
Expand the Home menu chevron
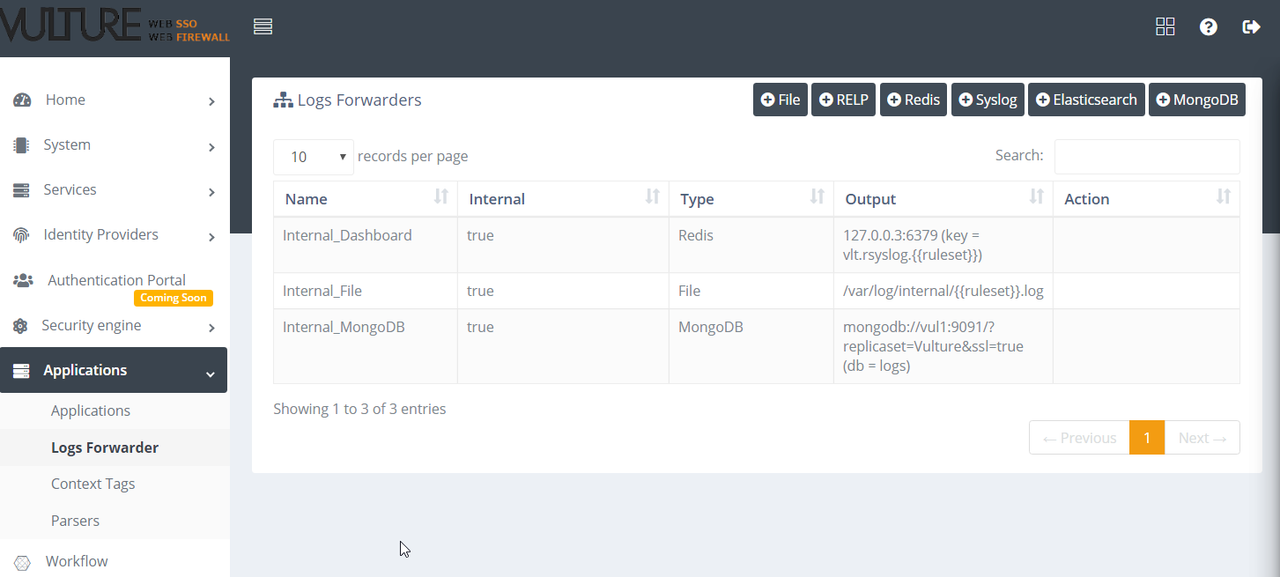pos(211,101)
